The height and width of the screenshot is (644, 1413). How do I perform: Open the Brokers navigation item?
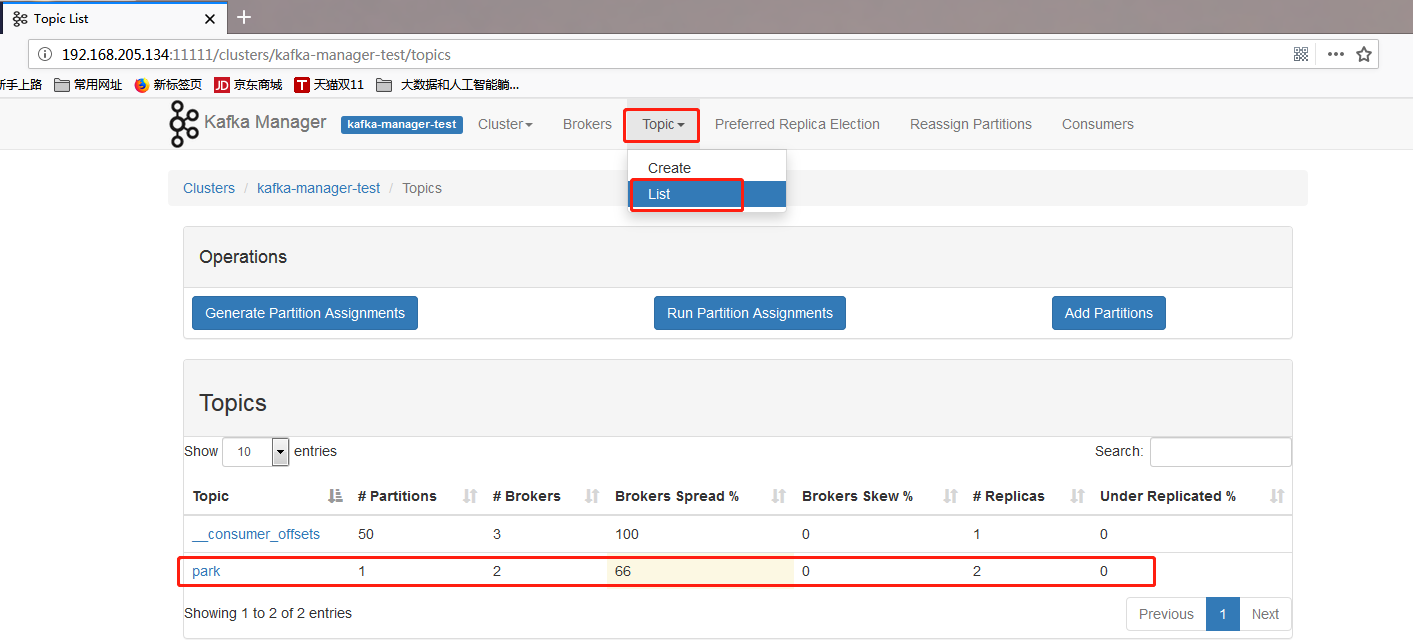[587, 124]
